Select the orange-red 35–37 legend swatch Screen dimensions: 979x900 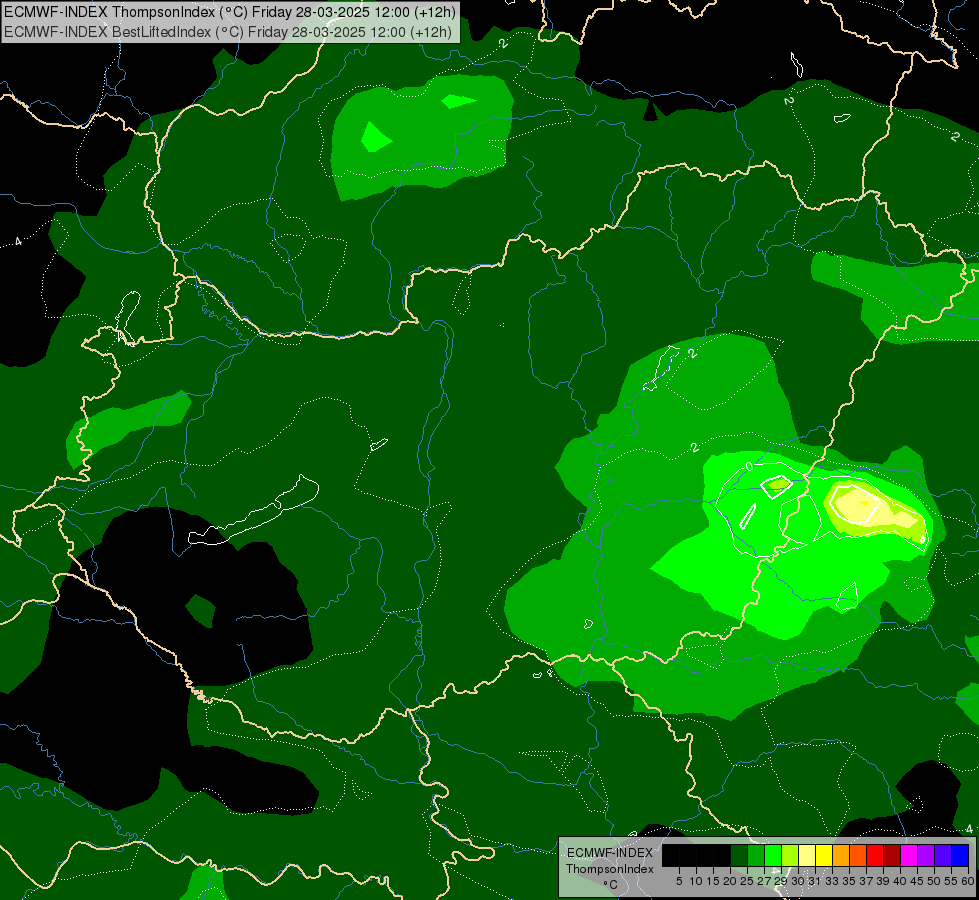click(858, 855)
